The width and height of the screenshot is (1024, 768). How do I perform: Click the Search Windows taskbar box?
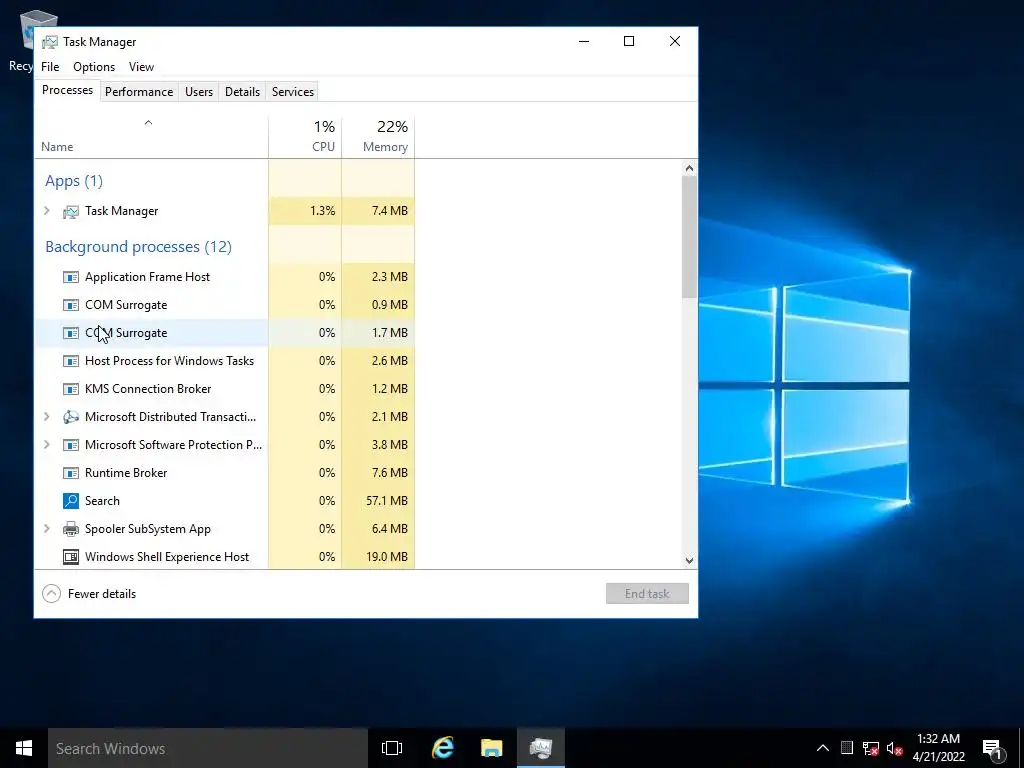(208, 748)
